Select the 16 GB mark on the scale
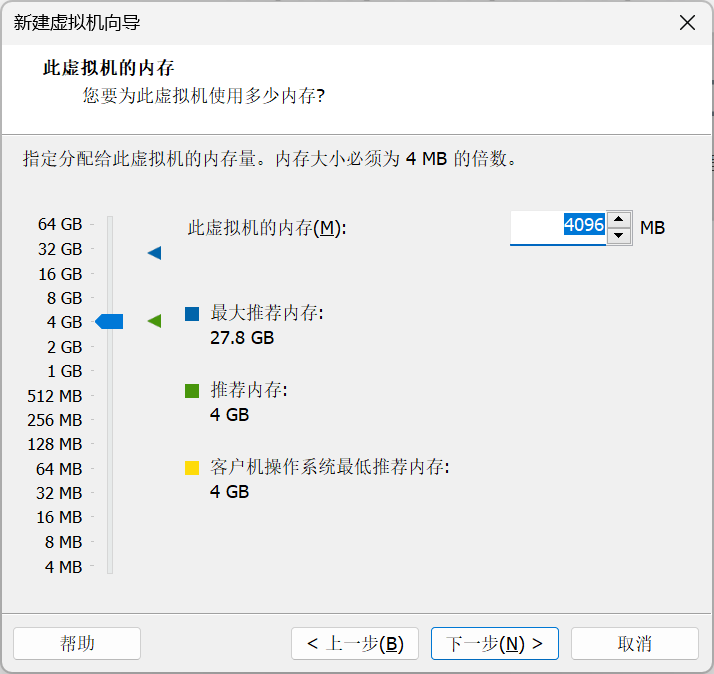714x674 pixels. pos(60,274)
